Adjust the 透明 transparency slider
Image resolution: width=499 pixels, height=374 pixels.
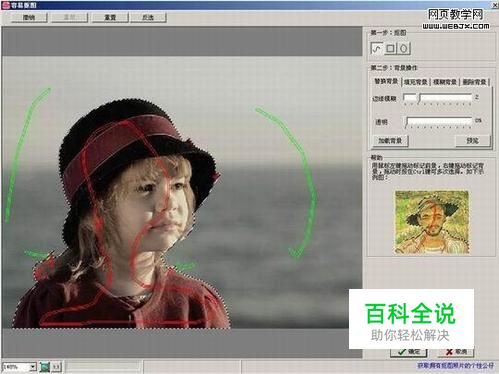click(439, 122)
